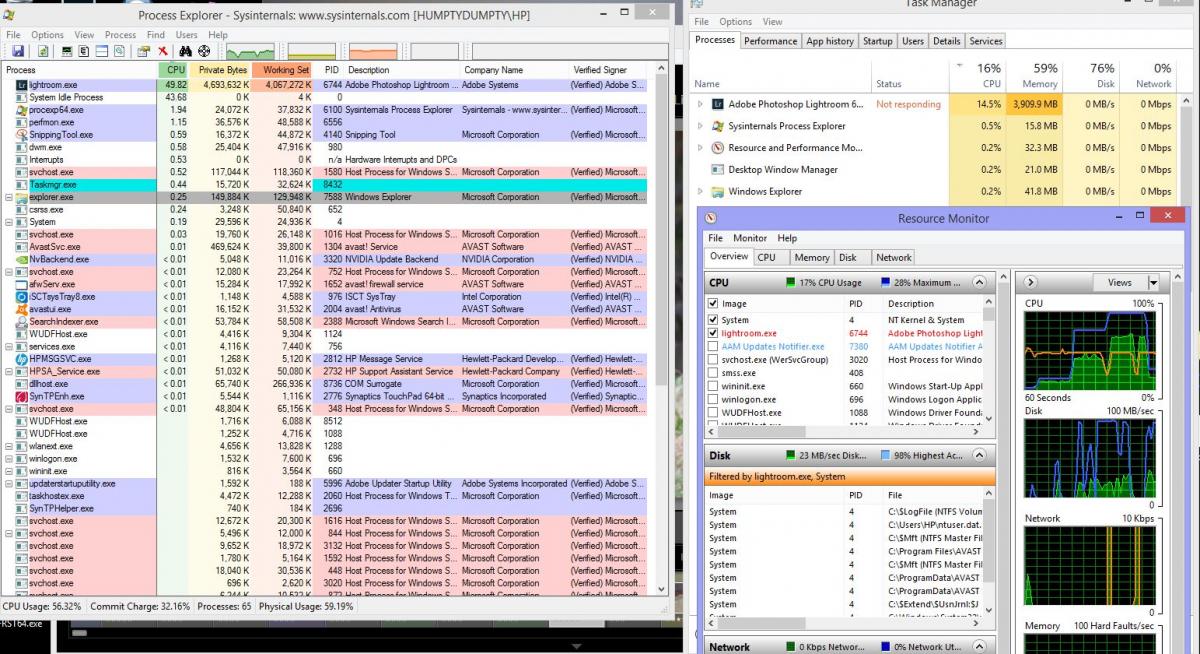Uncheck the System process checkbox in Resource Monitor

713,320
